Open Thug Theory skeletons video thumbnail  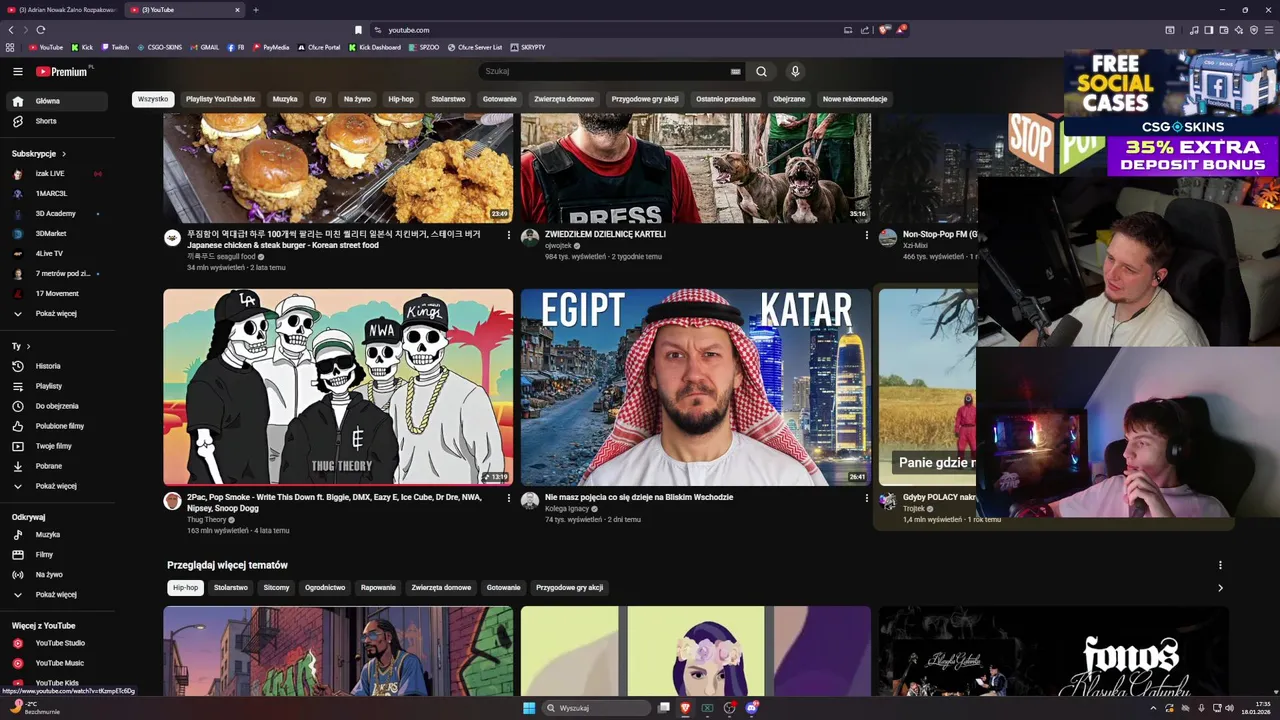tap(338, 387)
